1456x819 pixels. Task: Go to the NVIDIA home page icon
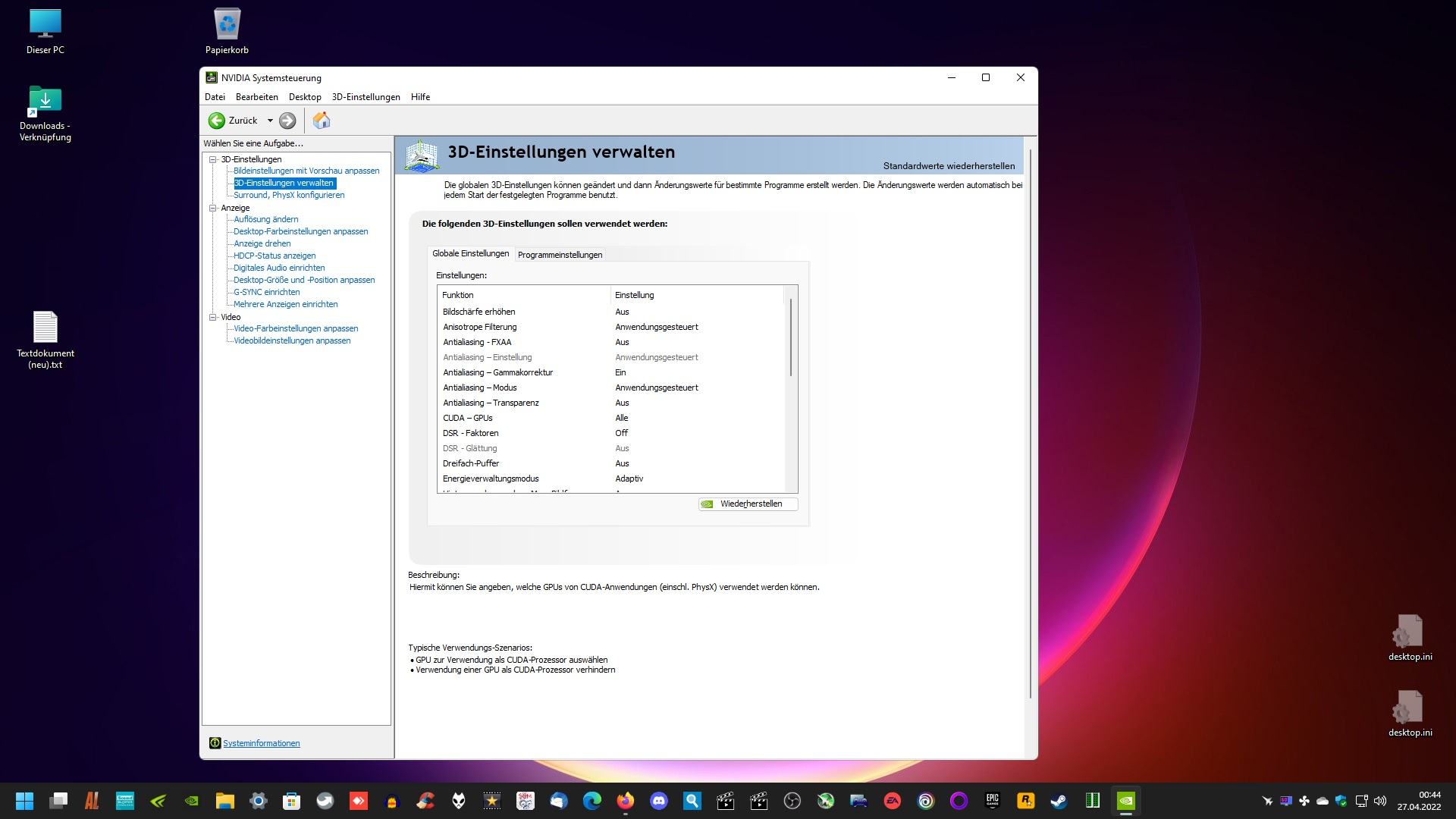[x=322, y=121]
